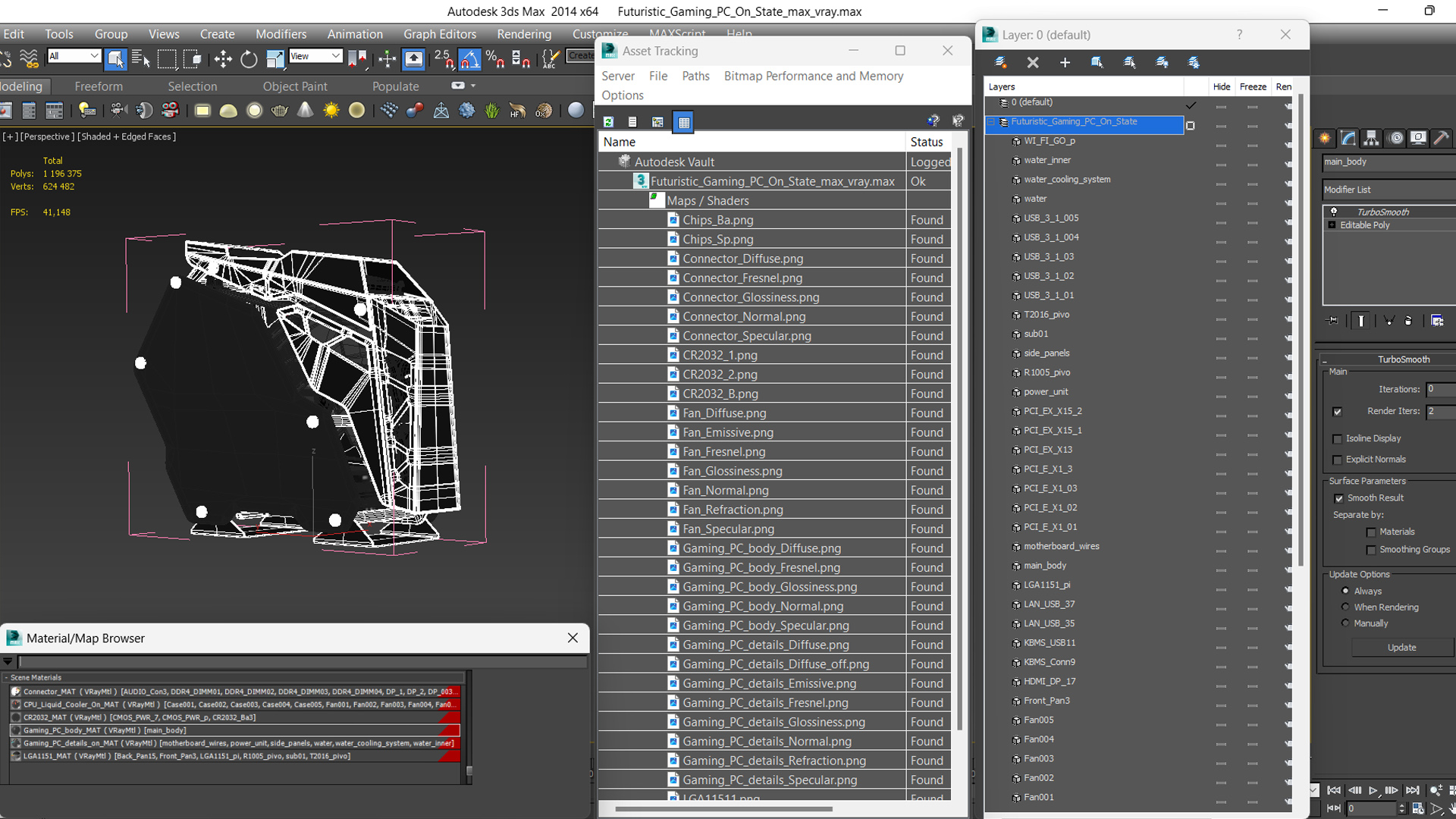
Task: Create new layer in Layer dialog
Action: coord(1000,62)
